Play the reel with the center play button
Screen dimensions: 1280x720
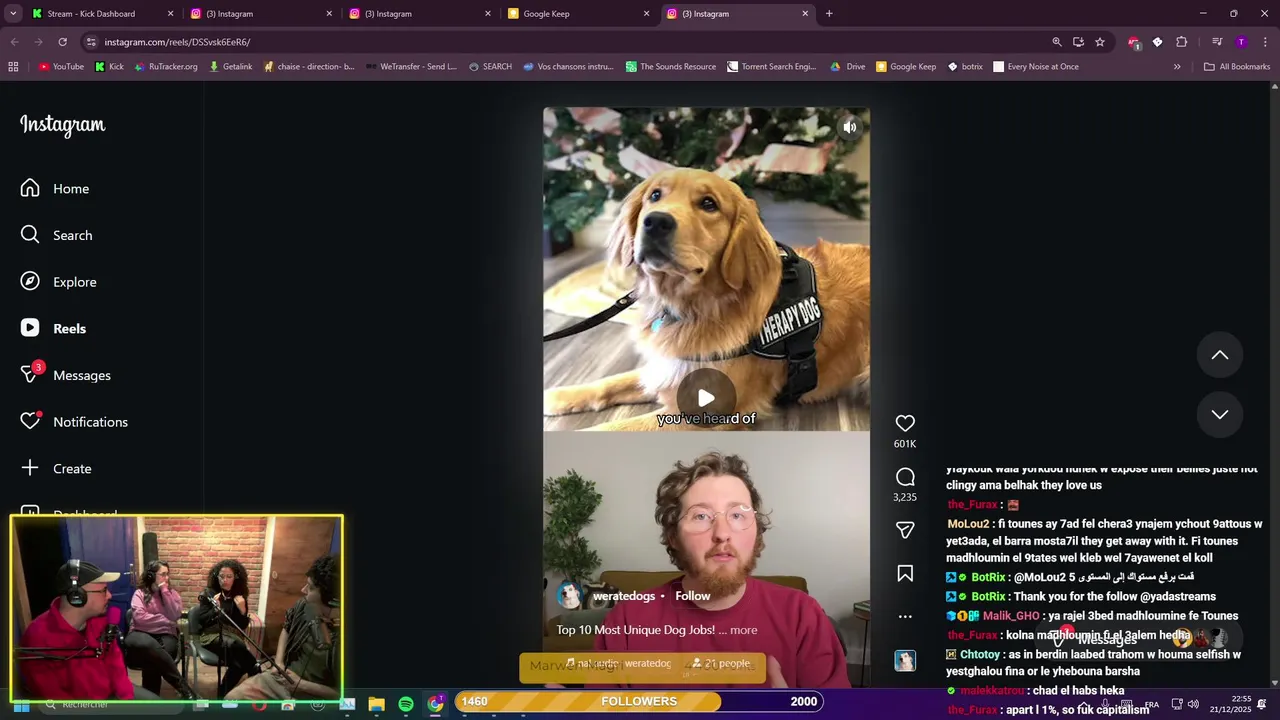point(706,398)
